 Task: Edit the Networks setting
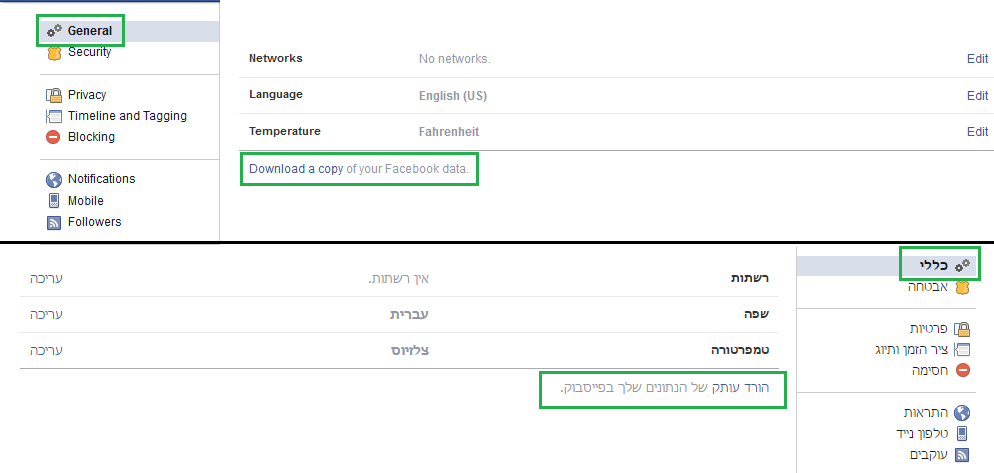point(977,59)
